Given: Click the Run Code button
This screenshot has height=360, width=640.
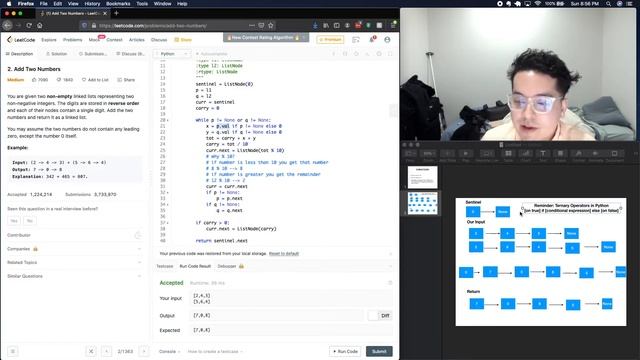Looking at the screenshot, I should [x=345, y=351].
